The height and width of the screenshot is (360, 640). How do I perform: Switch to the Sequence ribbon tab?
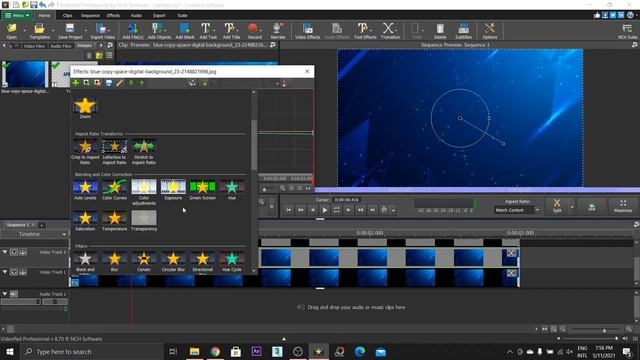(90, 16)
